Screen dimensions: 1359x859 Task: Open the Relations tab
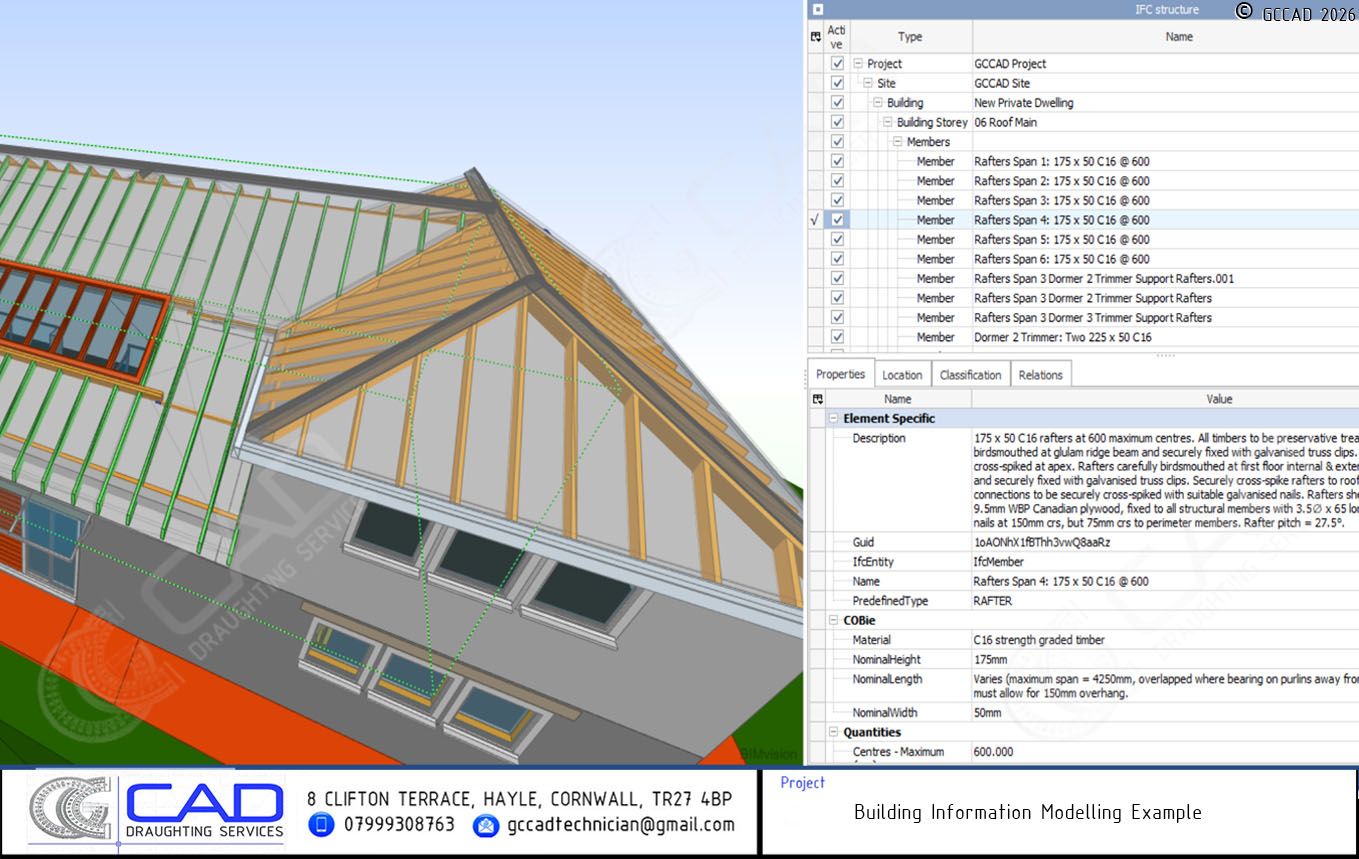1040,375
